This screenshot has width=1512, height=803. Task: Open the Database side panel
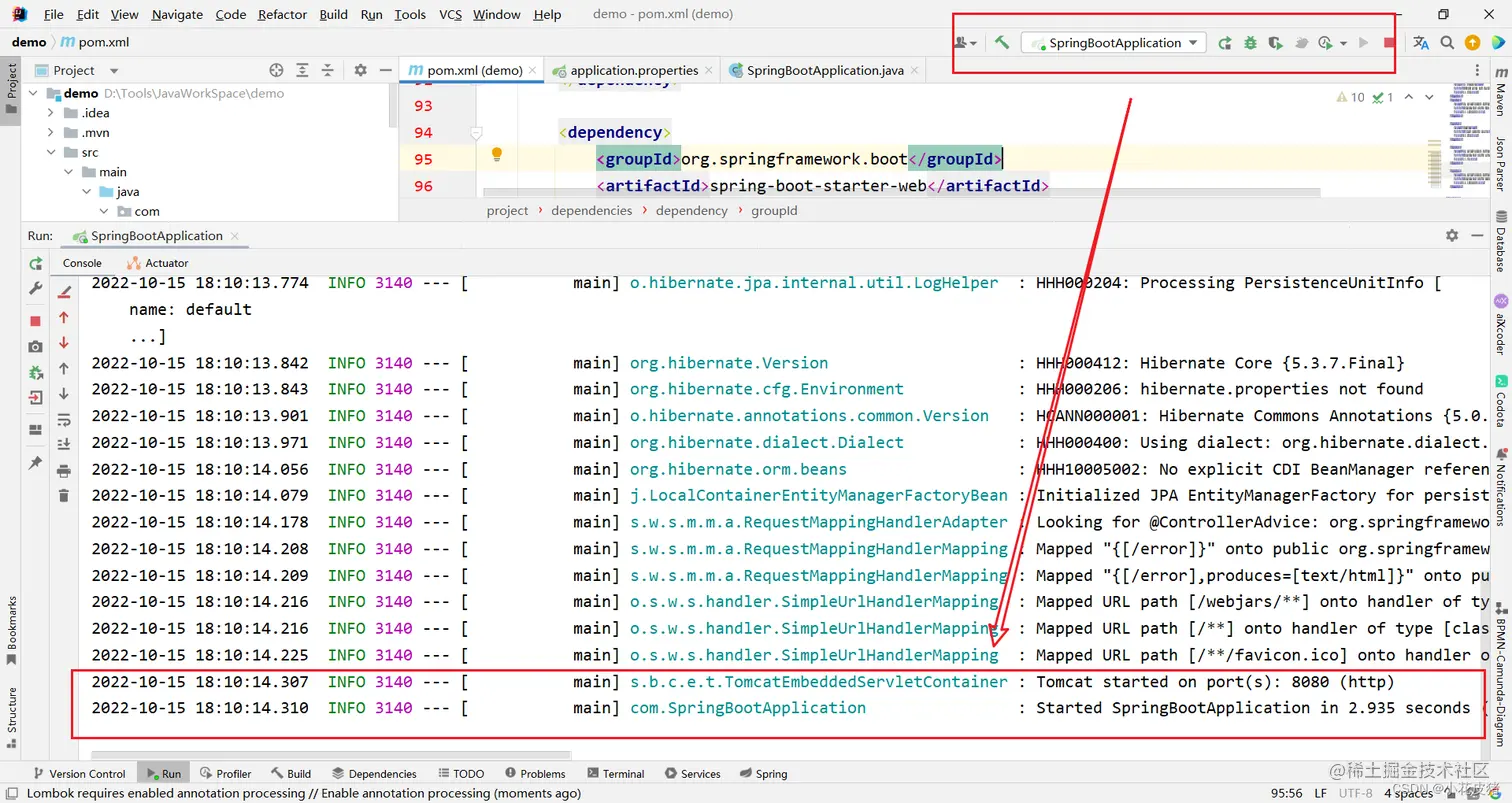pos(1500,241)
